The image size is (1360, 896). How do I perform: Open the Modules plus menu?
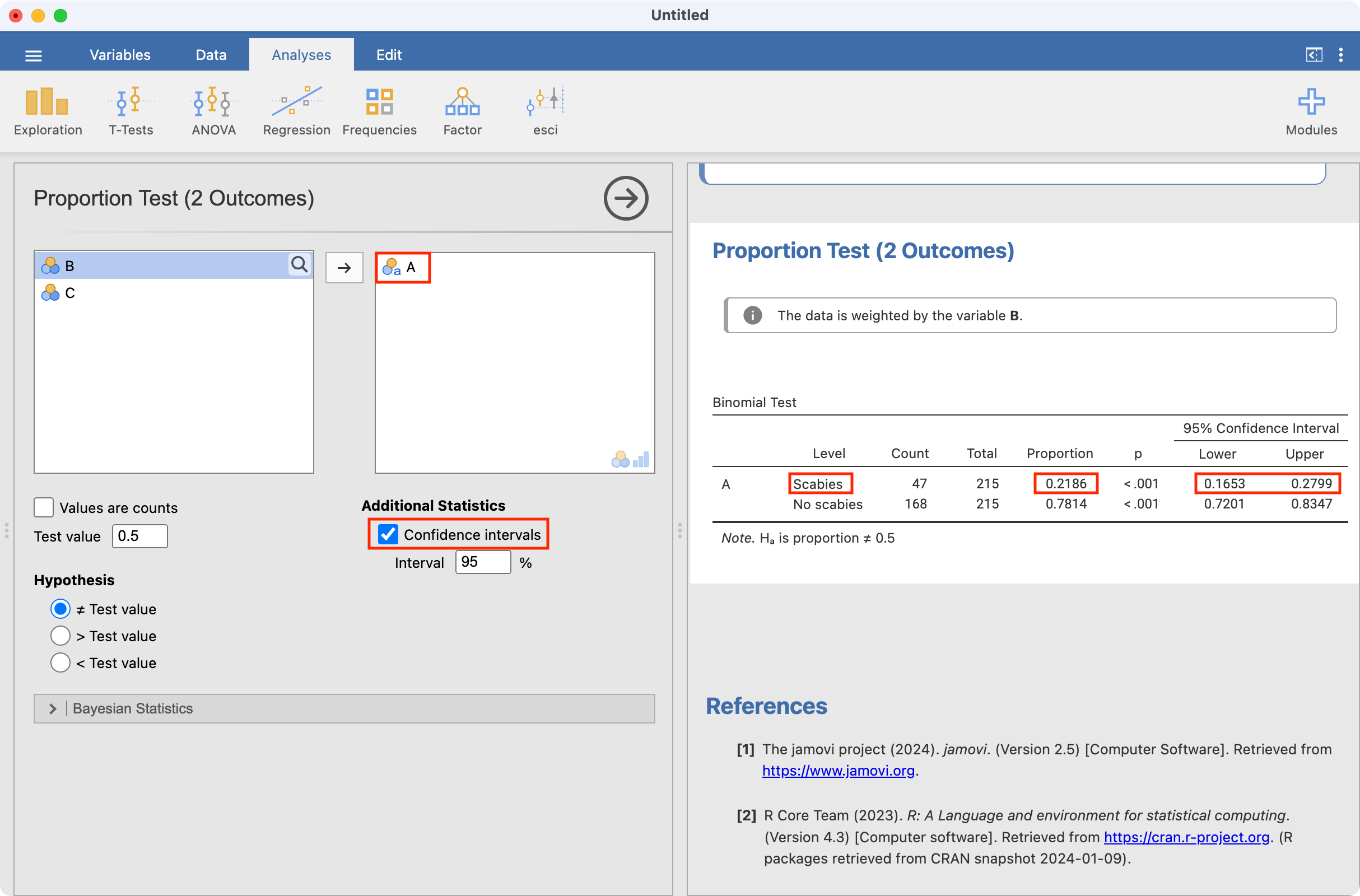pyautogui.click(x=1311, y=111)
